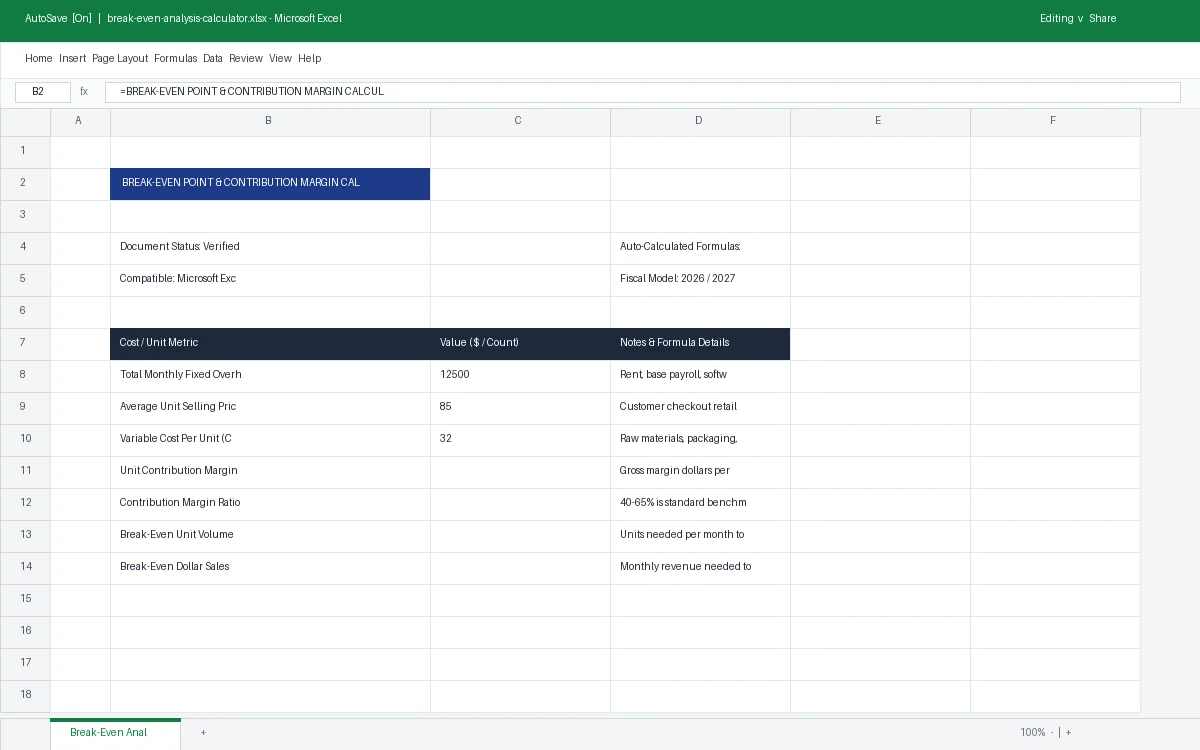Open the Data tab
Image resolution: width=1200 pixels, height=750 pixels.
[x=213, y=58]
